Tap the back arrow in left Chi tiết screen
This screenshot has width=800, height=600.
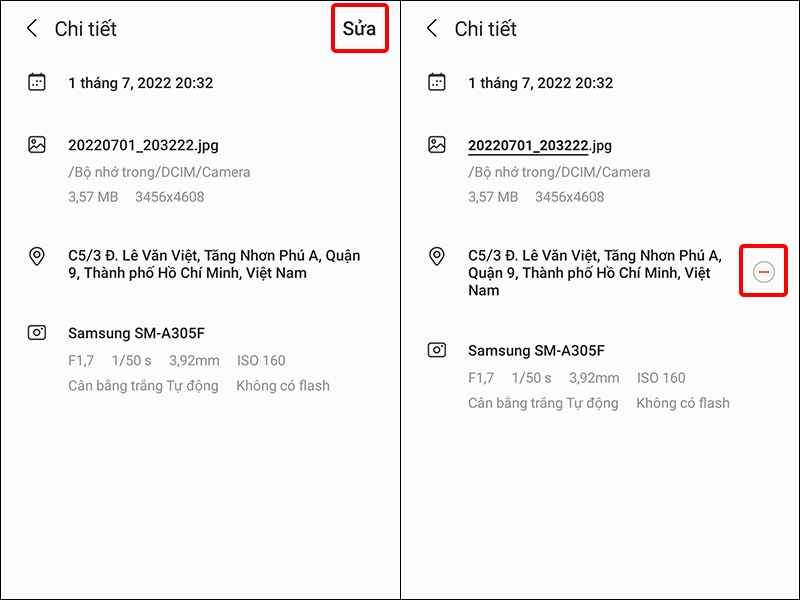[x=32, y=29]
